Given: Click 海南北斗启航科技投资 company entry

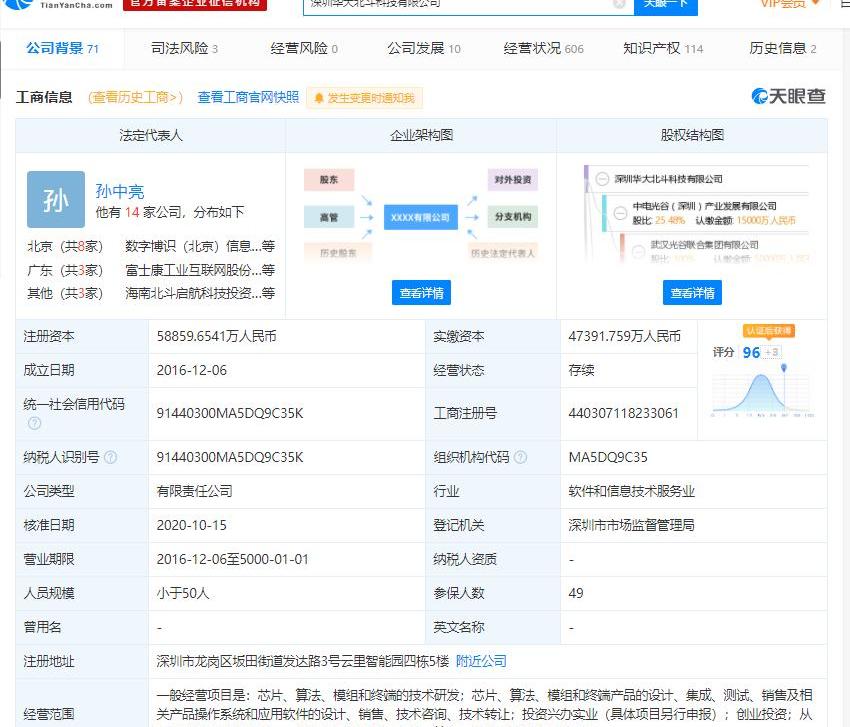Looking at the screenshot, I should tap(199, 293).
